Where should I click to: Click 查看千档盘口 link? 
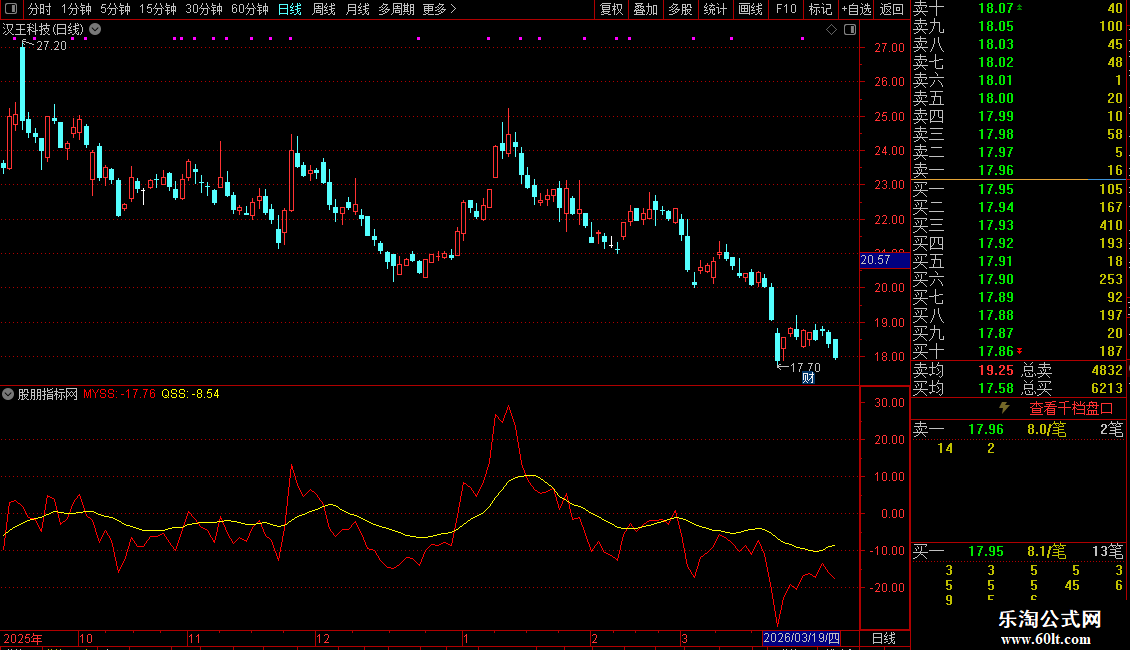pos(1071,408)
